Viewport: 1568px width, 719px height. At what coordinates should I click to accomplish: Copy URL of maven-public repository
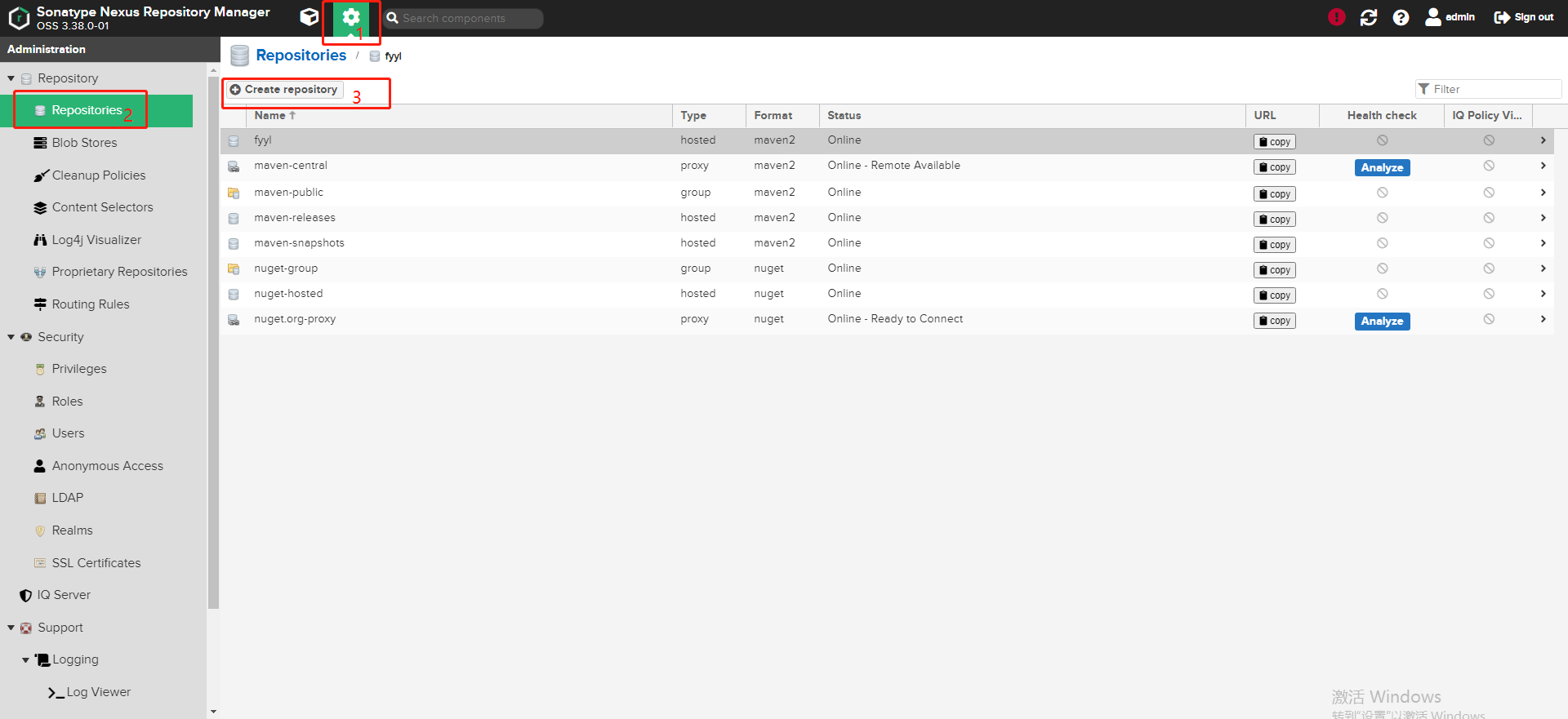(1275, 194)
